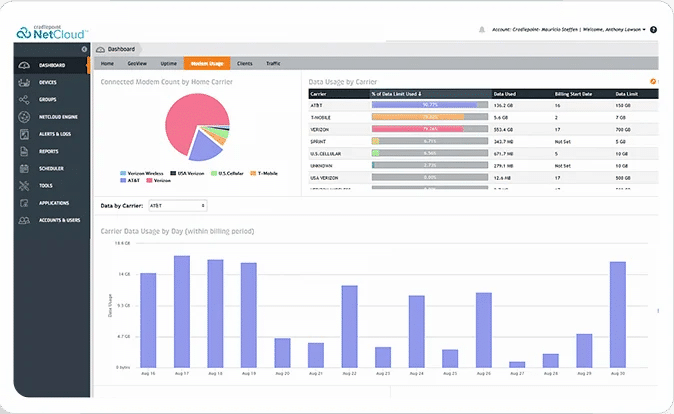674x414 pixels.
Task: Select the Modem Usage tab
Action: coord(207,63)
